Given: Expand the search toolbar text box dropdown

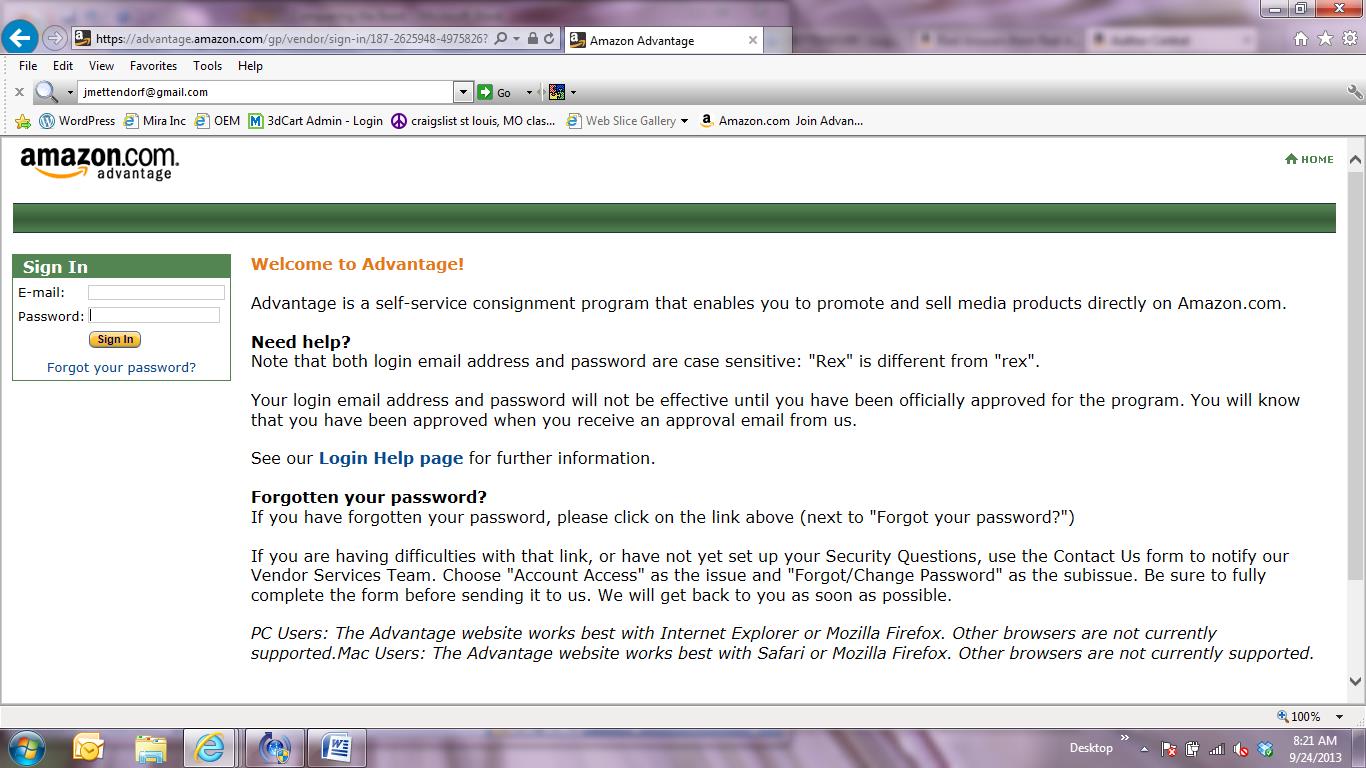Looking at the screenshot, I should click(462, 92).
